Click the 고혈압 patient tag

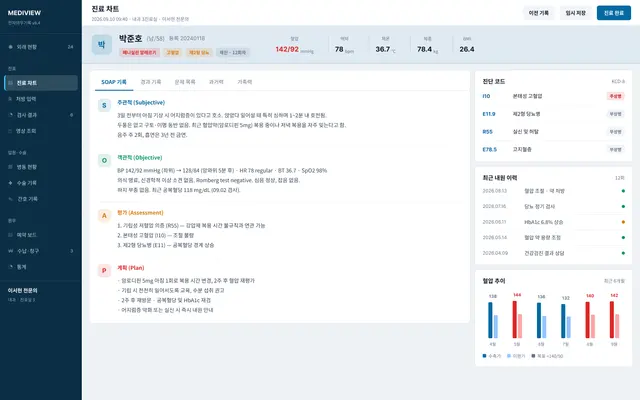point(173,53)
